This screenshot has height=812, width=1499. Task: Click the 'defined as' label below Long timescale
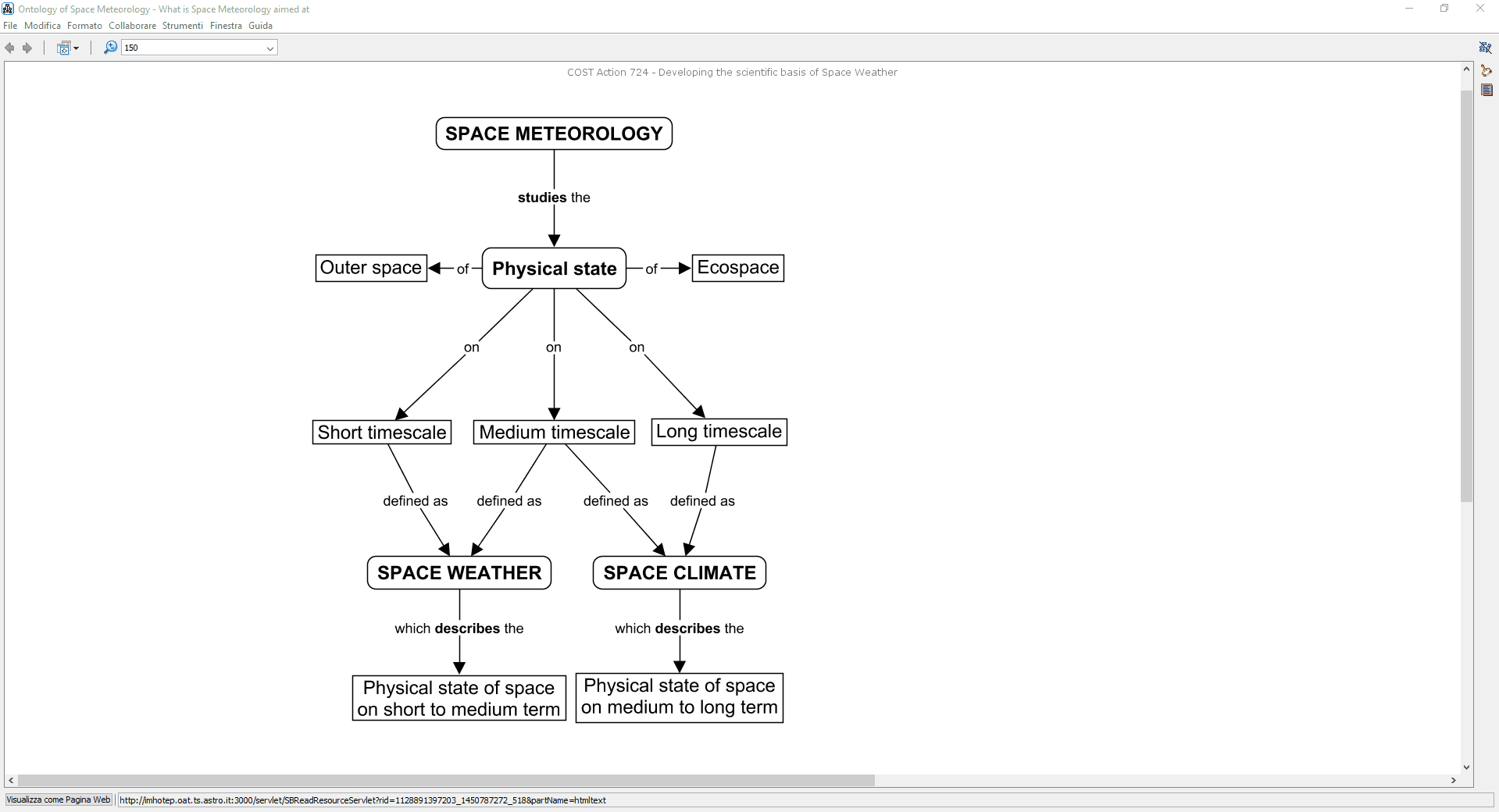click(702, 501)
